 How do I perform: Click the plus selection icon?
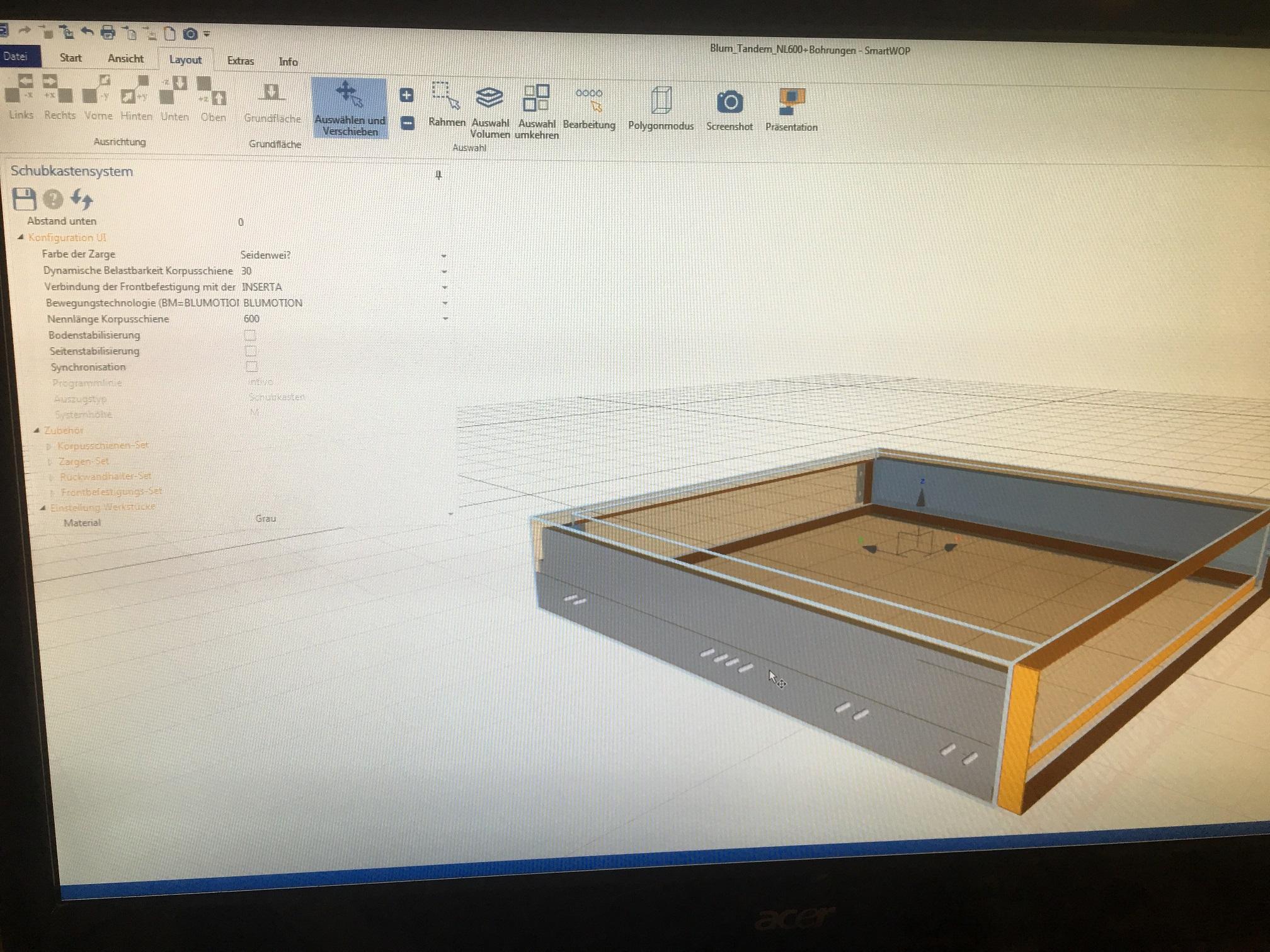[406, 95]
